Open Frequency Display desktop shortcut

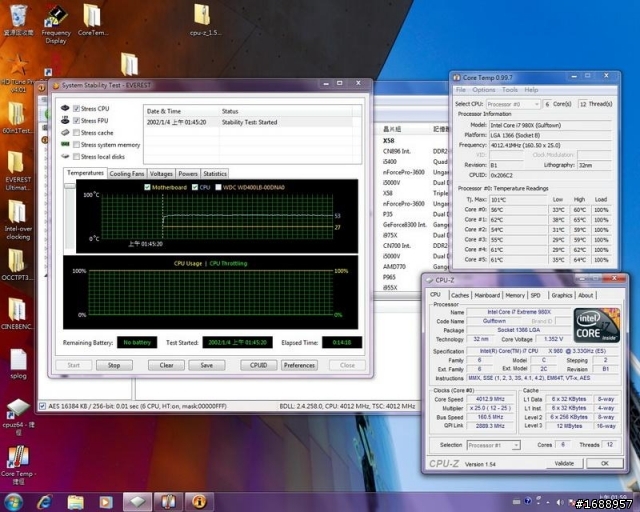click(x=56, y=24)
